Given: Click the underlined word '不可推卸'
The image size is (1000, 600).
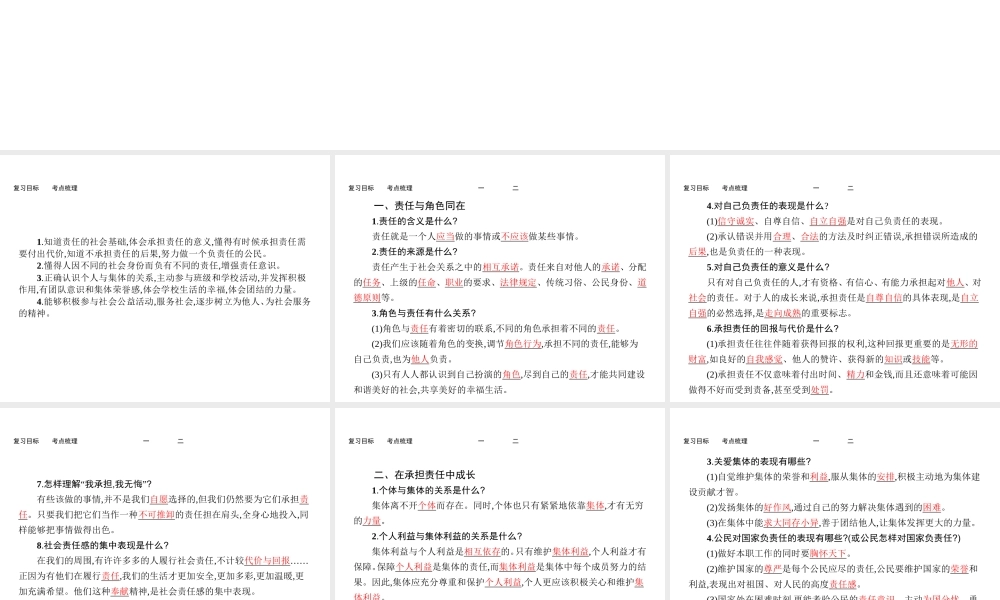Looking at the screenshot, I should pos(156,515).
